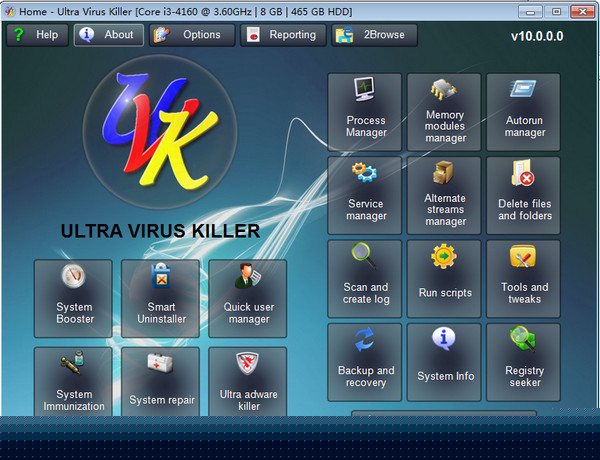Click the UVK round logo
600x460 pixels.
point(160,132)
